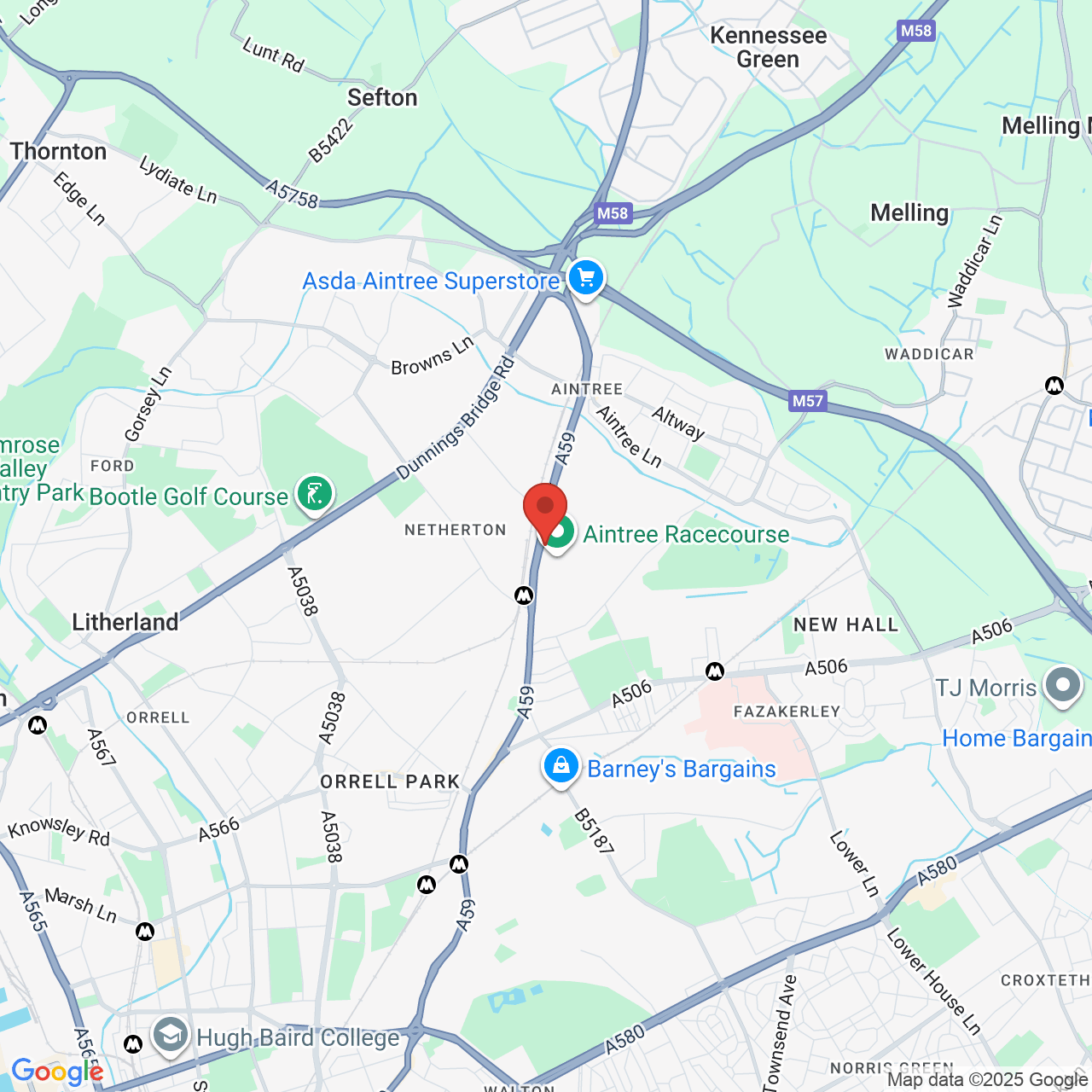The height and width of the screenshot is (1092, 1092).
Task: Select the station icon on A506 near Fazakerley
Action: coord(715,671)
